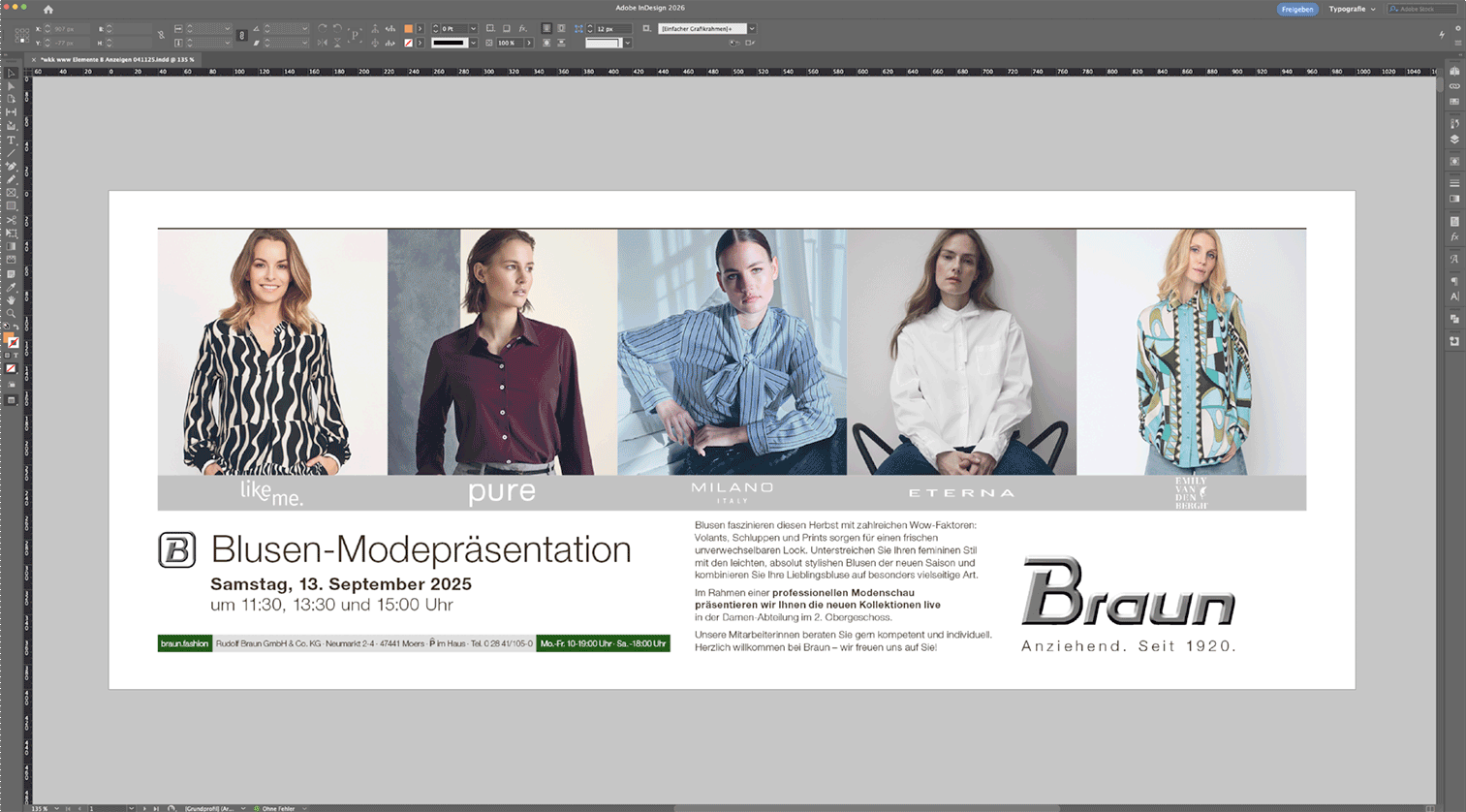
Task: Toggle the reference point locator grid
Action: point(21,36)
